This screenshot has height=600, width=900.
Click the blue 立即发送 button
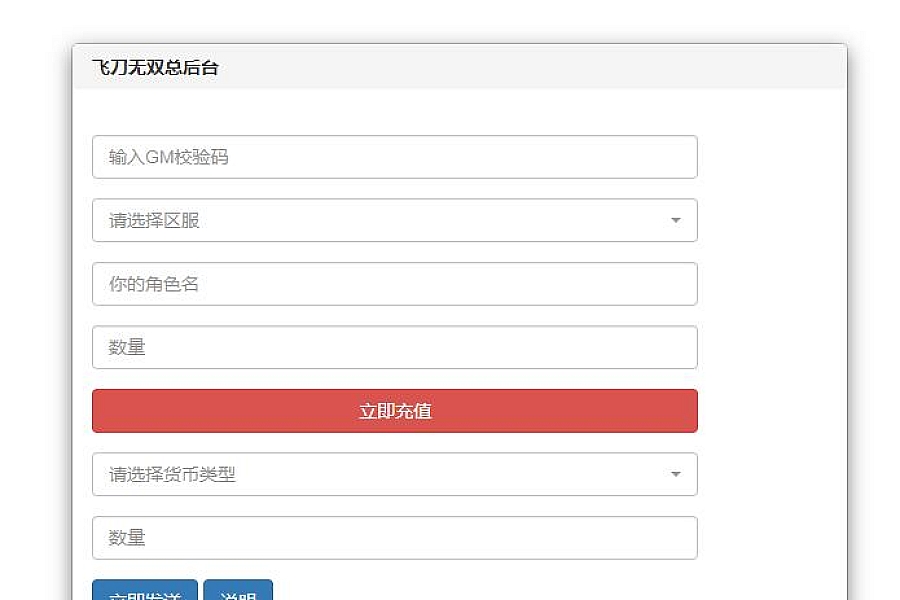click(145, 590)
